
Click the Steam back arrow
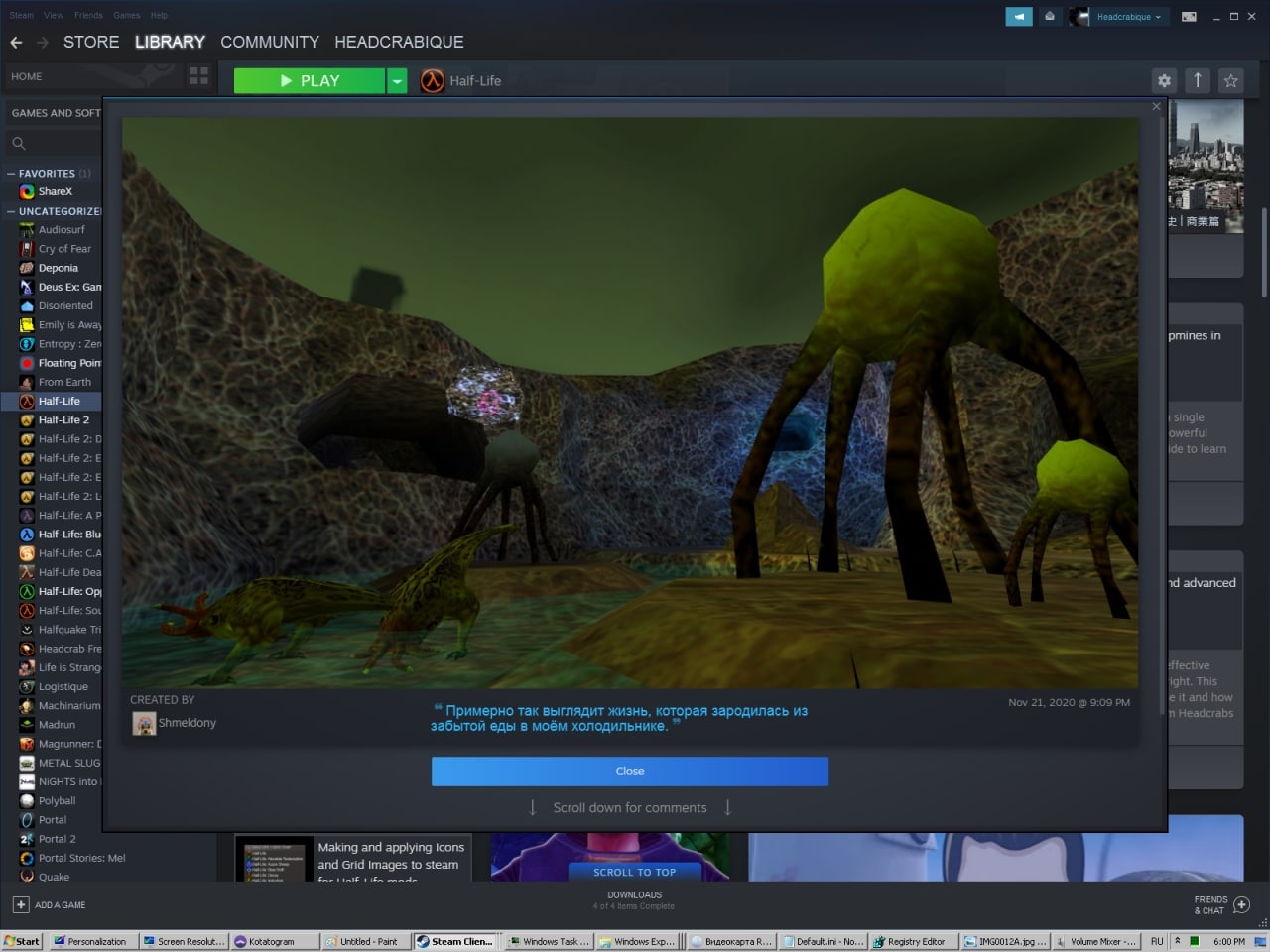coord(16,42)
